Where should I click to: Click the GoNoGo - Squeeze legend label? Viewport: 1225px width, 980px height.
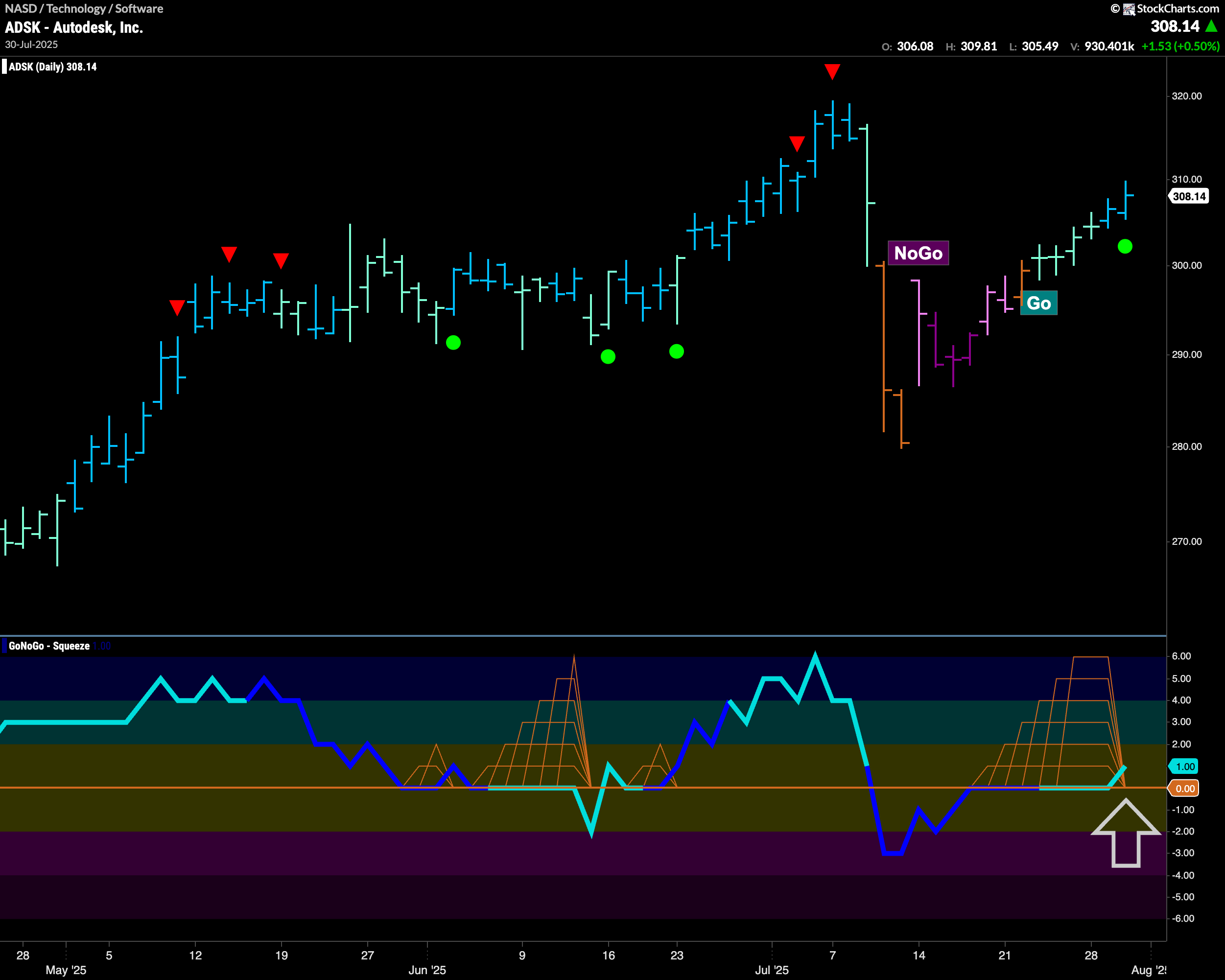pyautogui.click(x=49, y=646)
